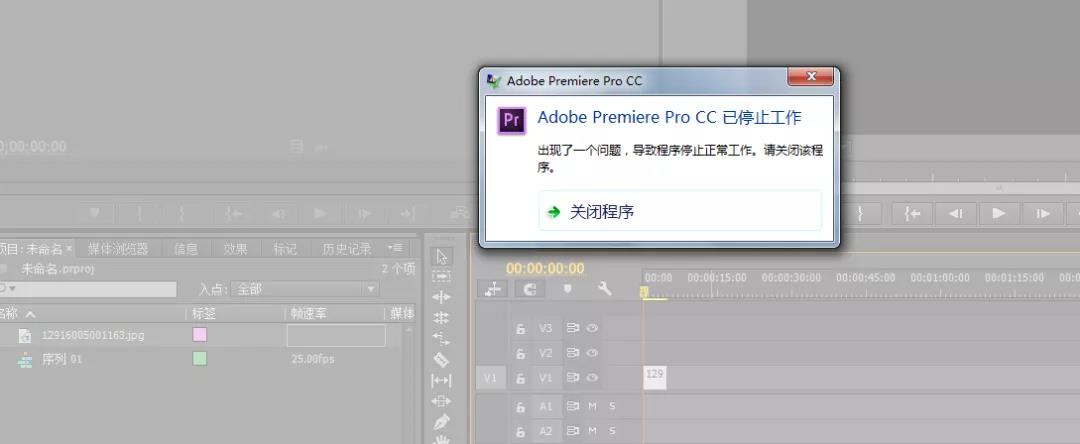Screen dimensions: 1080x444
Task: Step forward one frame in Program monitor
Action: tap(1042, 213)
